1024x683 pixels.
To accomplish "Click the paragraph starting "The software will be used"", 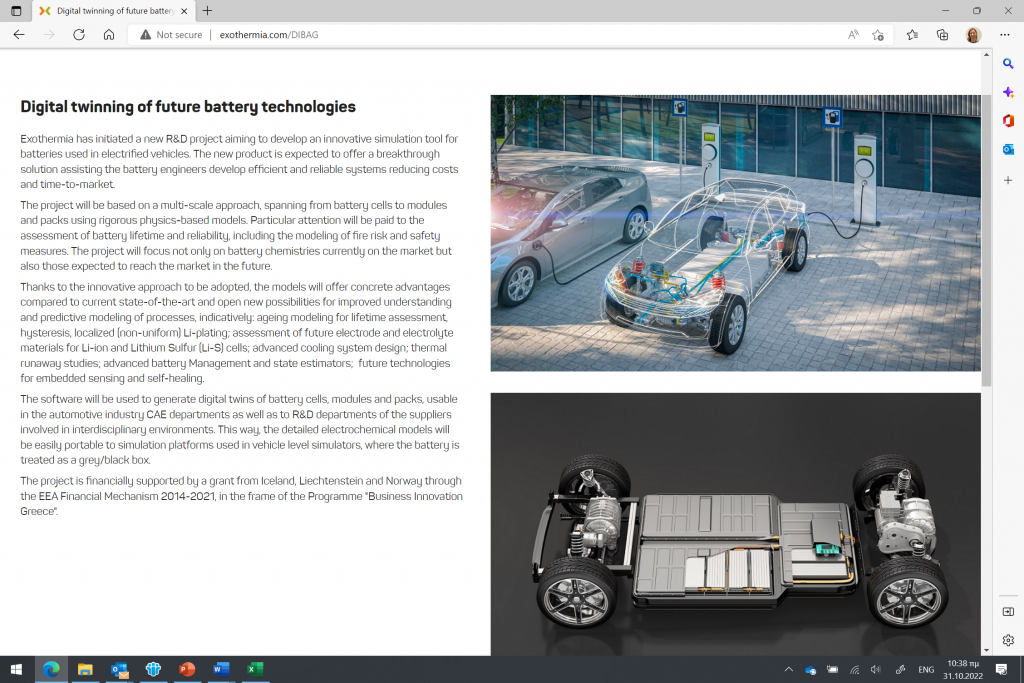I will (240, 429).
